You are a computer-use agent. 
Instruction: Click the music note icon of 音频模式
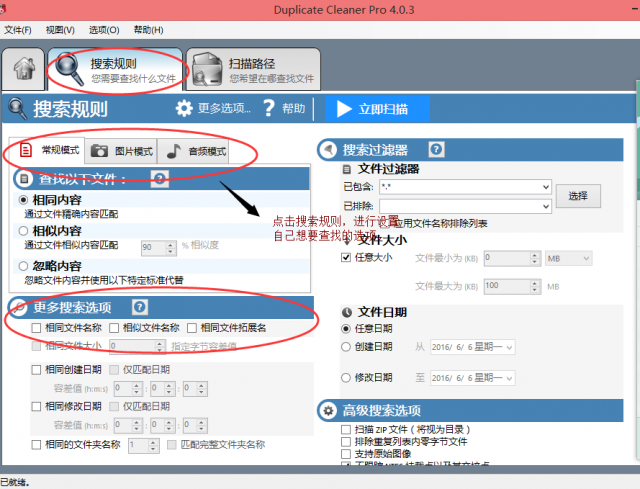click(x=173, y=151)
